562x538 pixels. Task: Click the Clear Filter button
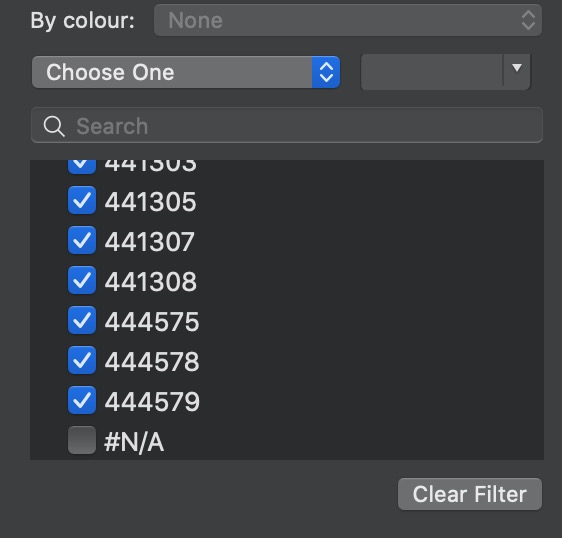tap(470, 494)
